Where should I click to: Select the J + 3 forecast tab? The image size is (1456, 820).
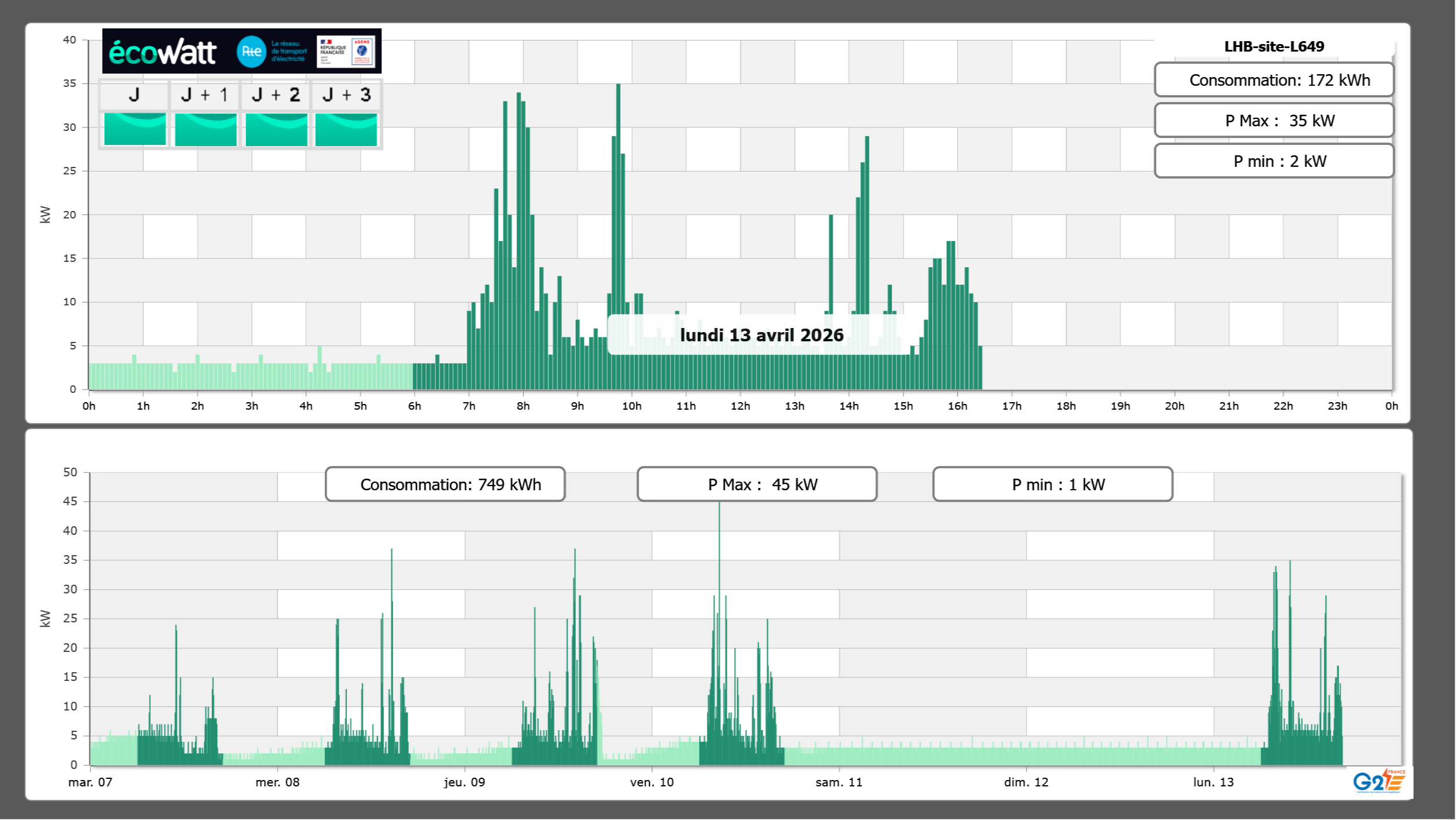[346, 95]
